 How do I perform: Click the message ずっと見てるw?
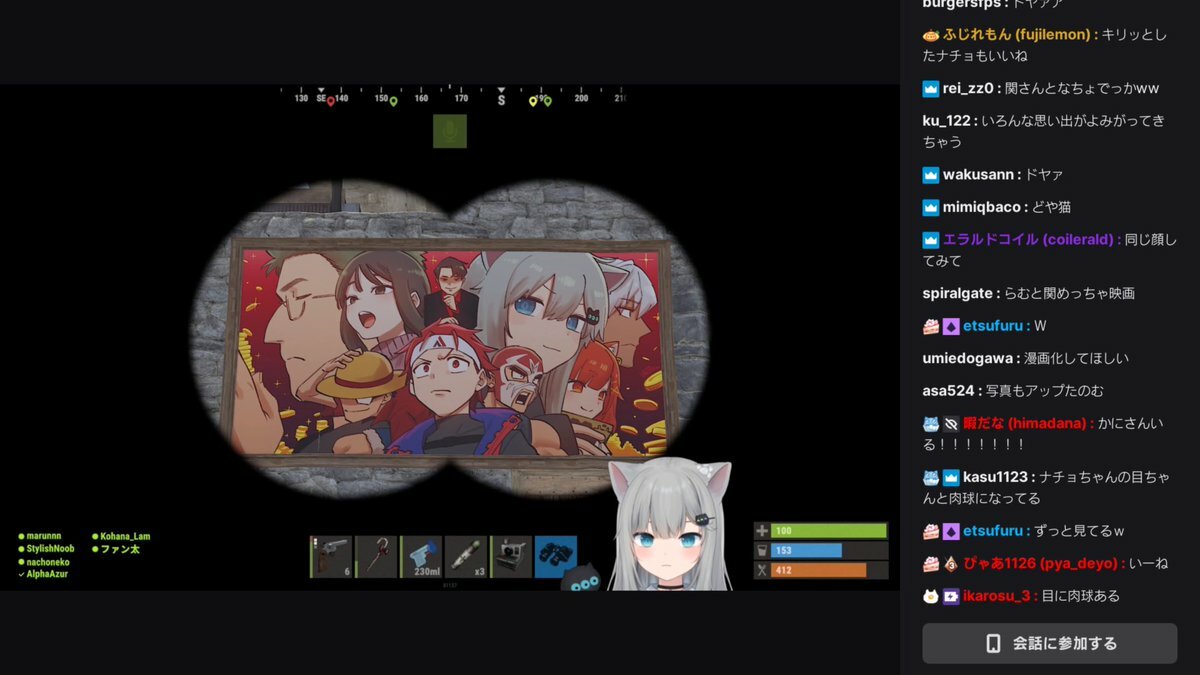coord(1080,531)
